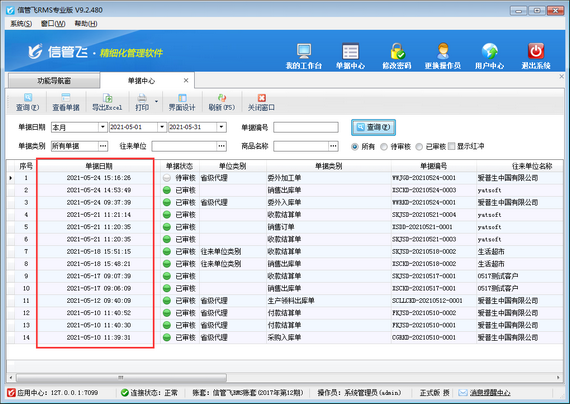Open 用户中心 globe icon
Viewport: 570px width, 404px height.
point(489,52)
